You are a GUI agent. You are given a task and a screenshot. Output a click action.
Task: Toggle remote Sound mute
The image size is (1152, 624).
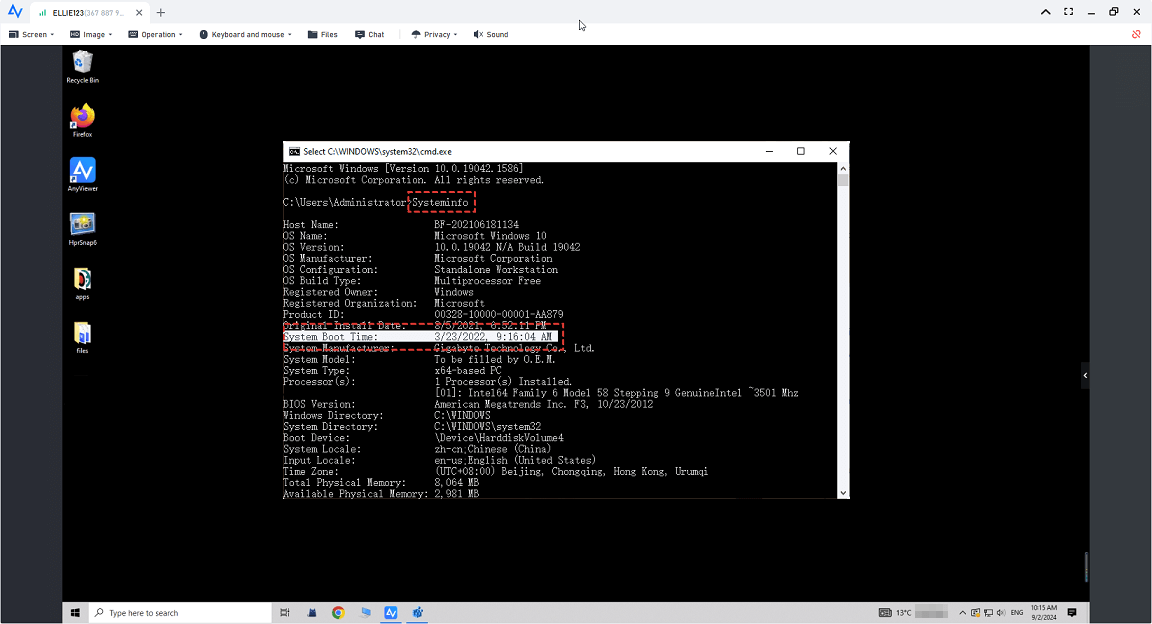coord(491,34)
